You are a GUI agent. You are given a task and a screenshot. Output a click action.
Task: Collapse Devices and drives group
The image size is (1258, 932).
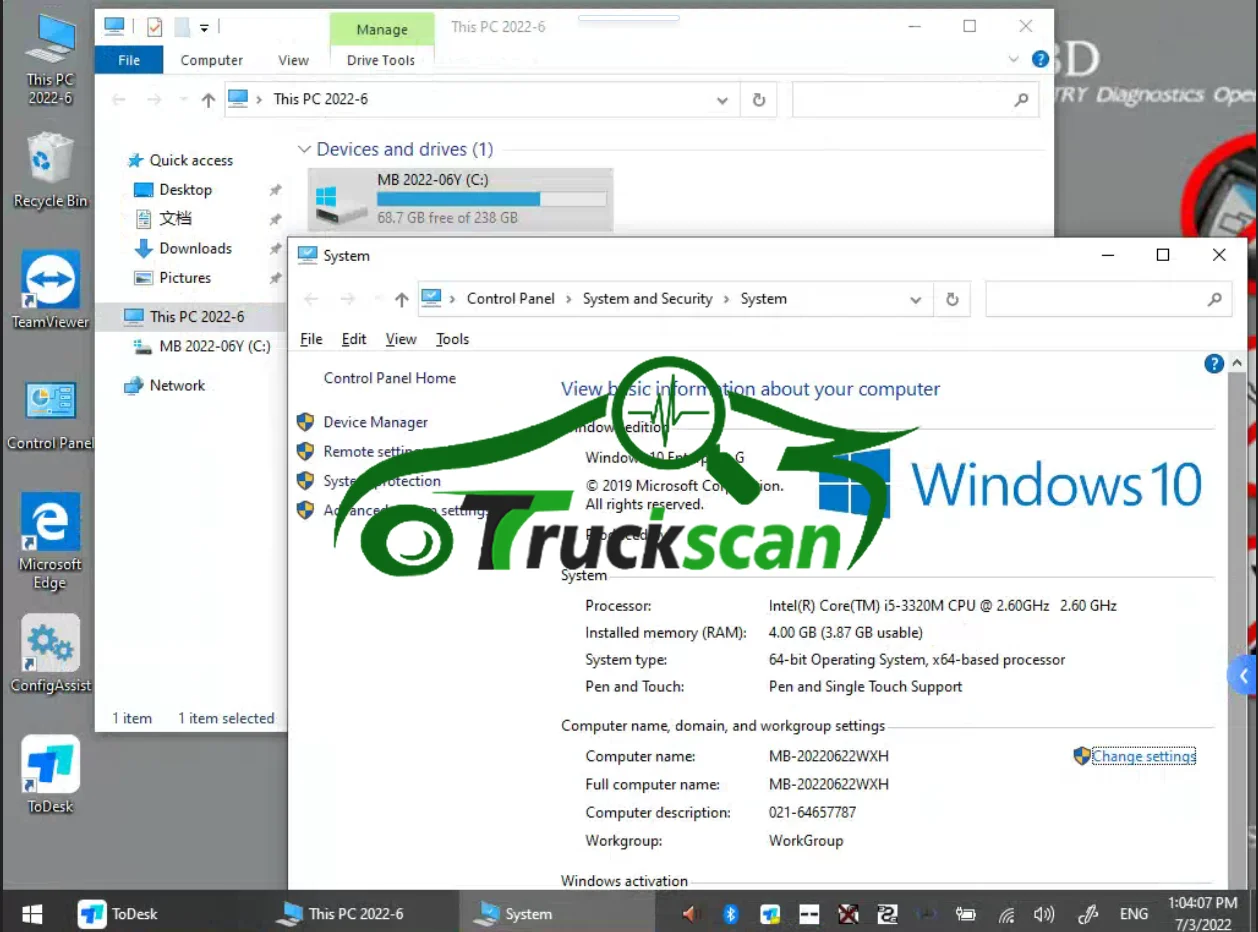point(304,150)
